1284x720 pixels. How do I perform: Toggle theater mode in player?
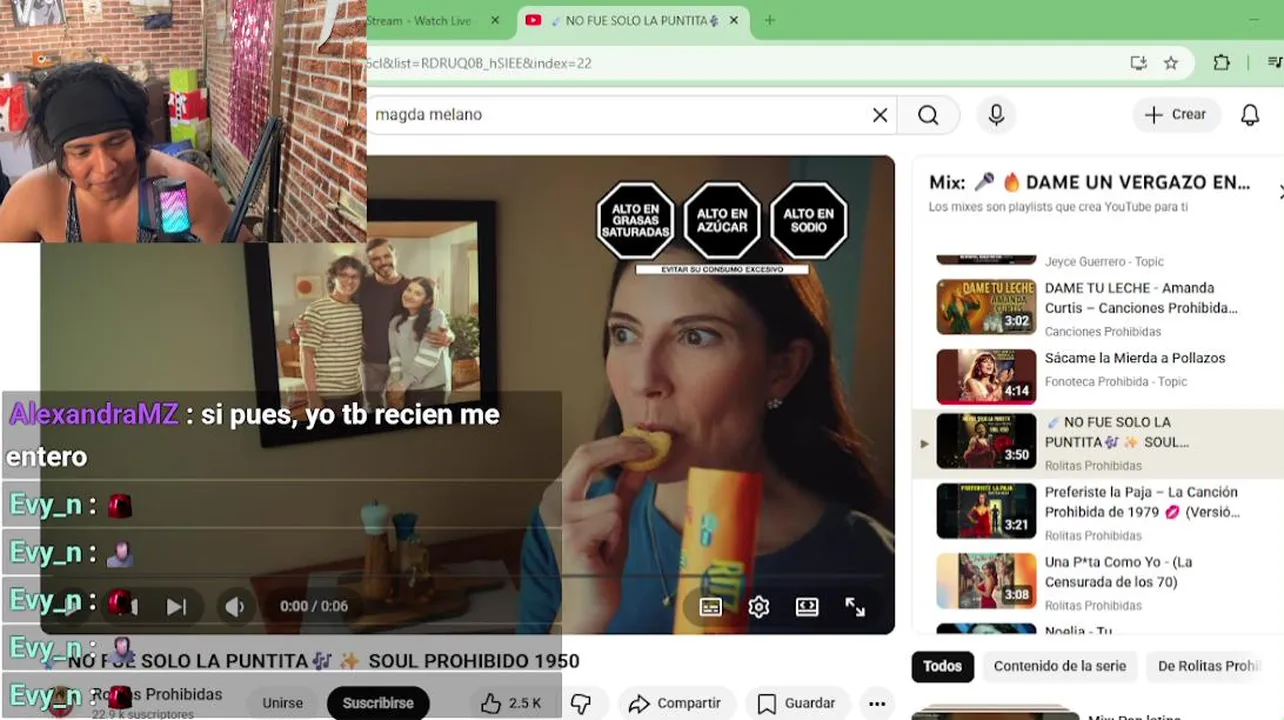(807, 607)
